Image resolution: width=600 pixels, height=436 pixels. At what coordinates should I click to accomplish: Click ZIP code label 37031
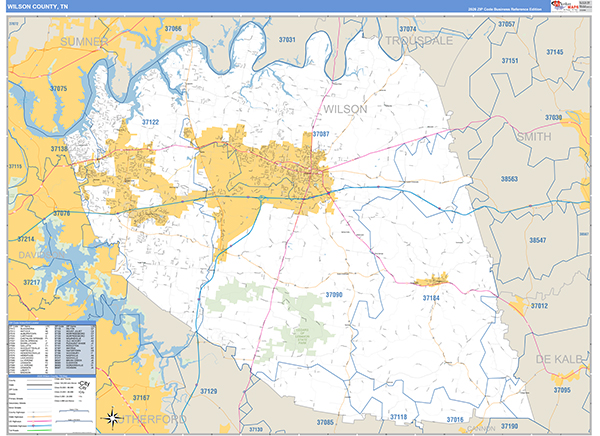[x=287, y=40]
